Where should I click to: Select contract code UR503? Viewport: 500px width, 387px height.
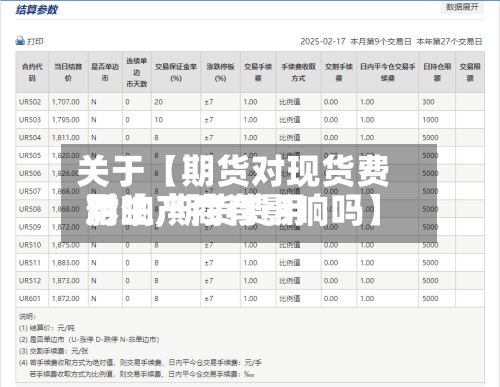click(x=30, y=120)
